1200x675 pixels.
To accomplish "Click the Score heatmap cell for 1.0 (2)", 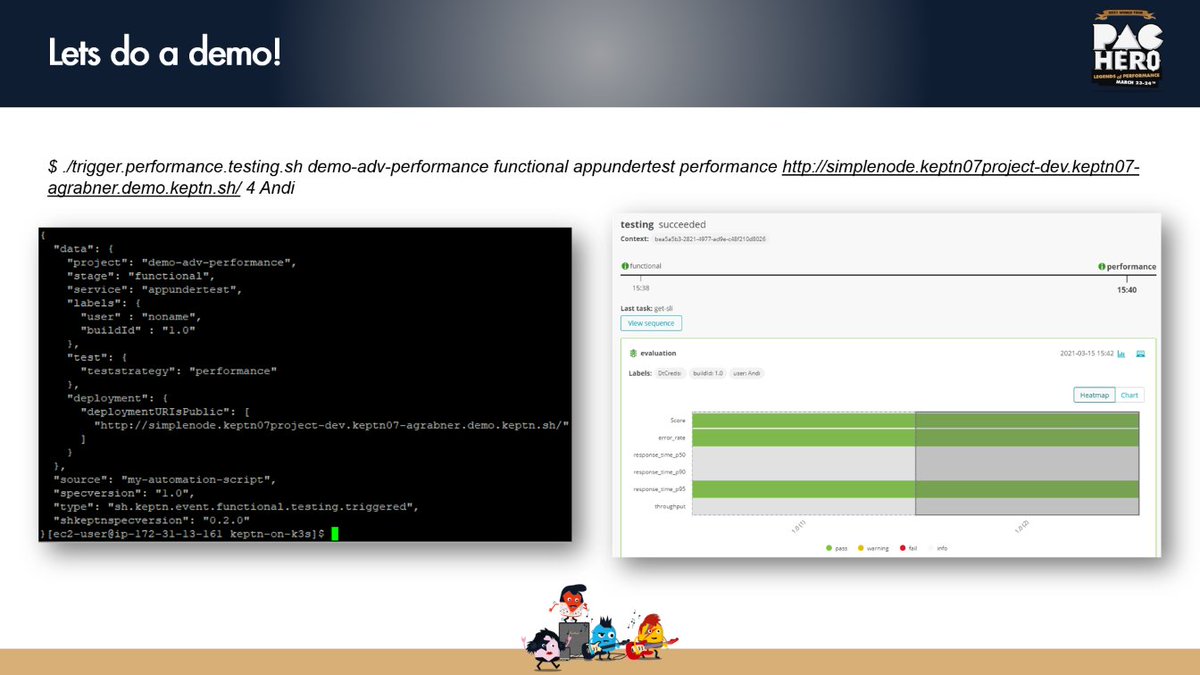I will coord(1027,420).
